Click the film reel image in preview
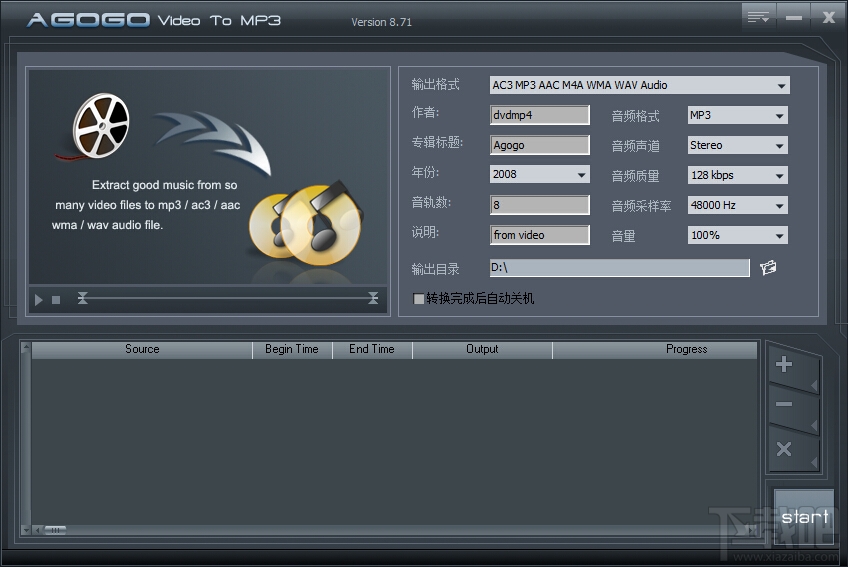 (101, 126)
